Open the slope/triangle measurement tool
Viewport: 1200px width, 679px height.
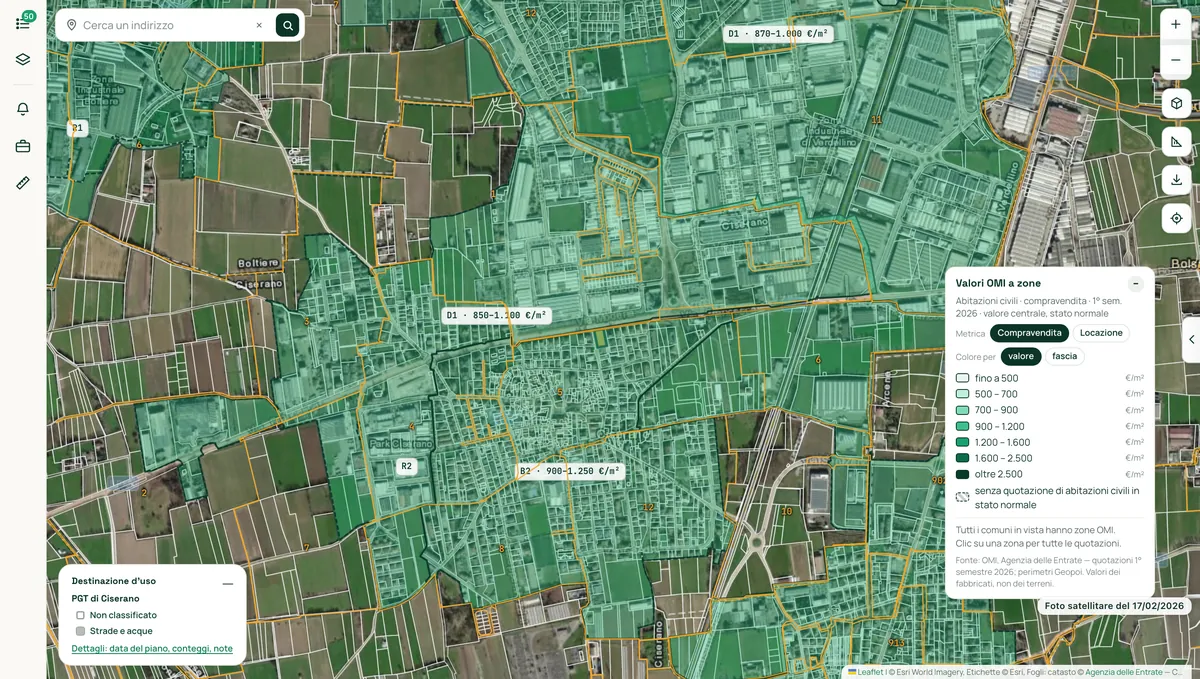[1176, 142]
